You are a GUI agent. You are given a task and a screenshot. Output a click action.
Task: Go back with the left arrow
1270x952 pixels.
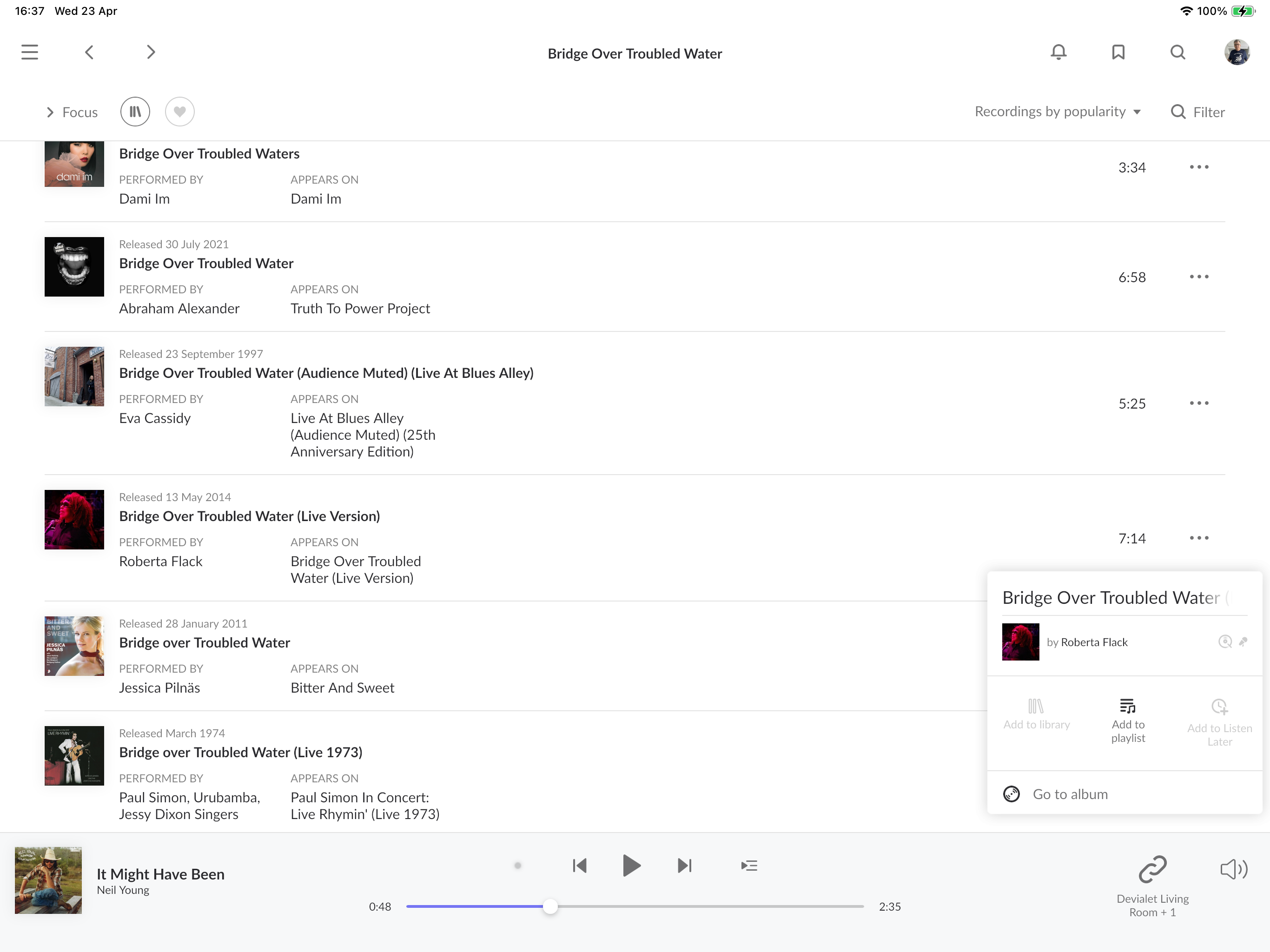point(89,52)
